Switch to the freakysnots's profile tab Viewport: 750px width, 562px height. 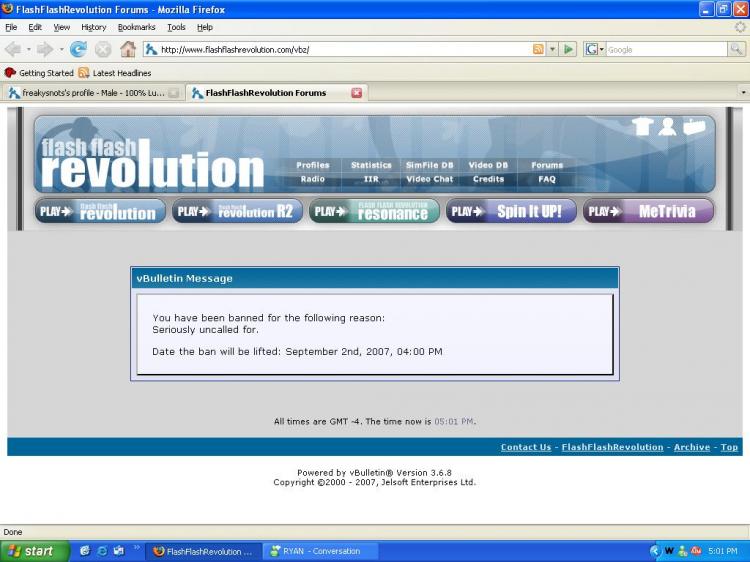pos(92,93)
